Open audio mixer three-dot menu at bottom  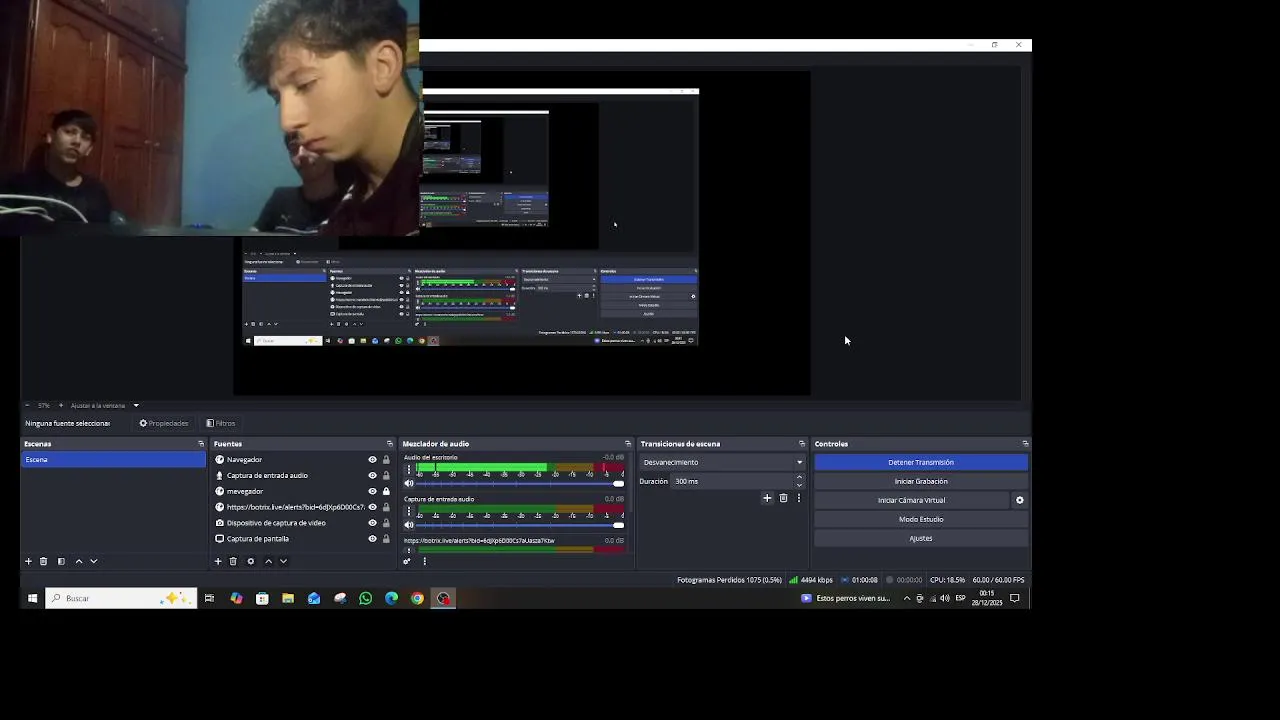424,561
